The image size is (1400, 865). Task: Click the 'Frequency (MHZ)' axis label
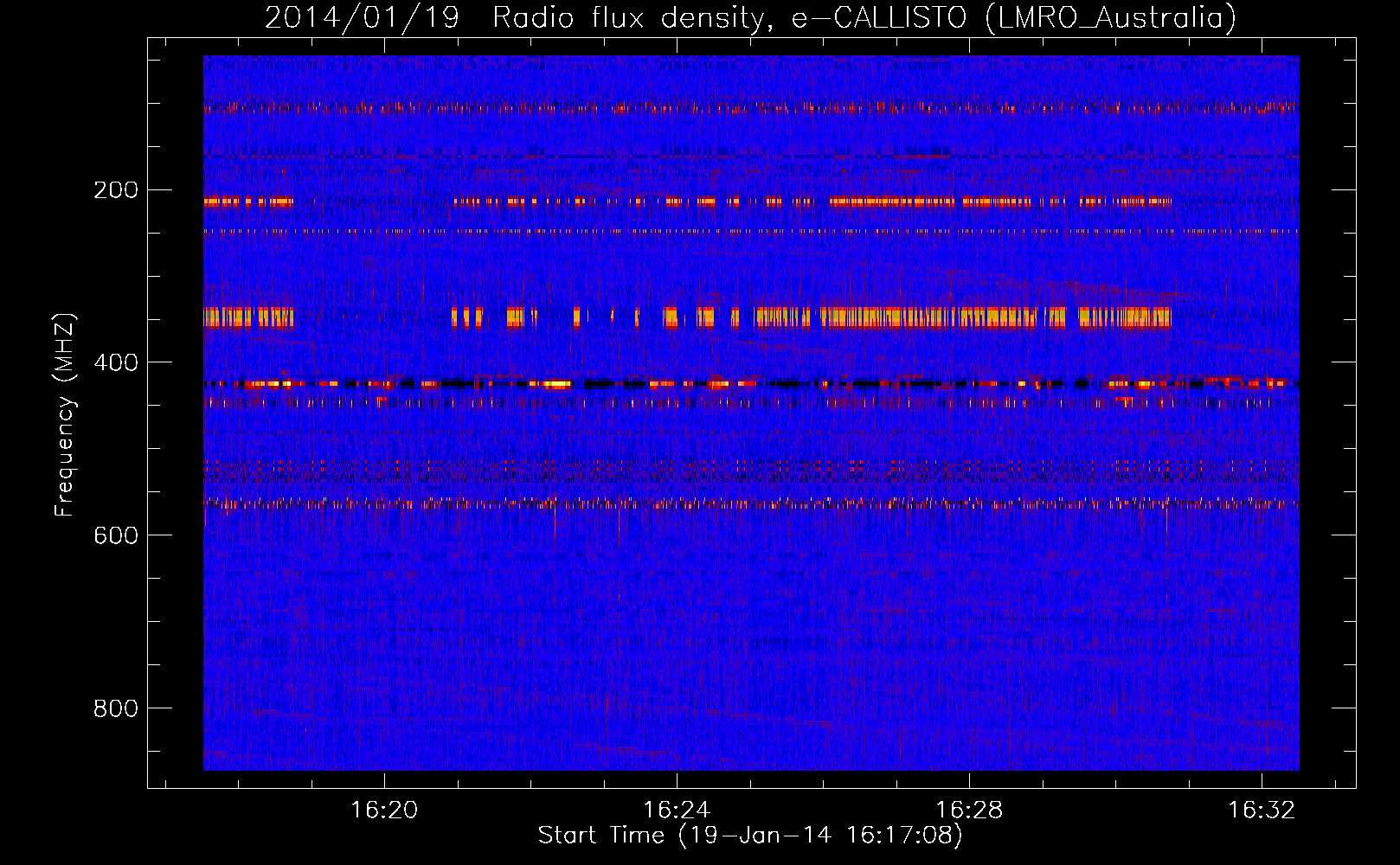(x=65, y=415)
